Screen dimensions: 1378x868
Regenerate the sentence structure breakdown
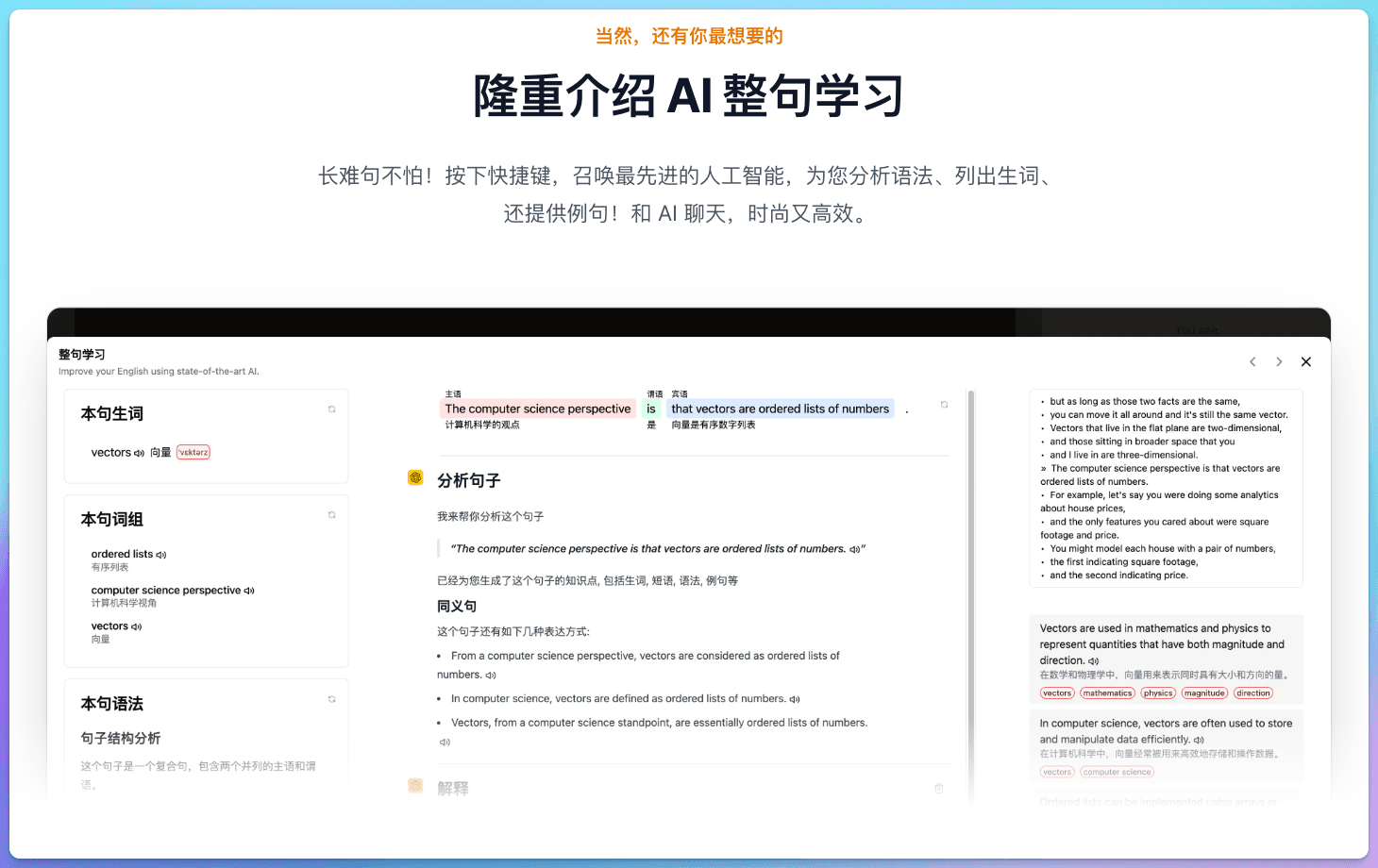944,405
